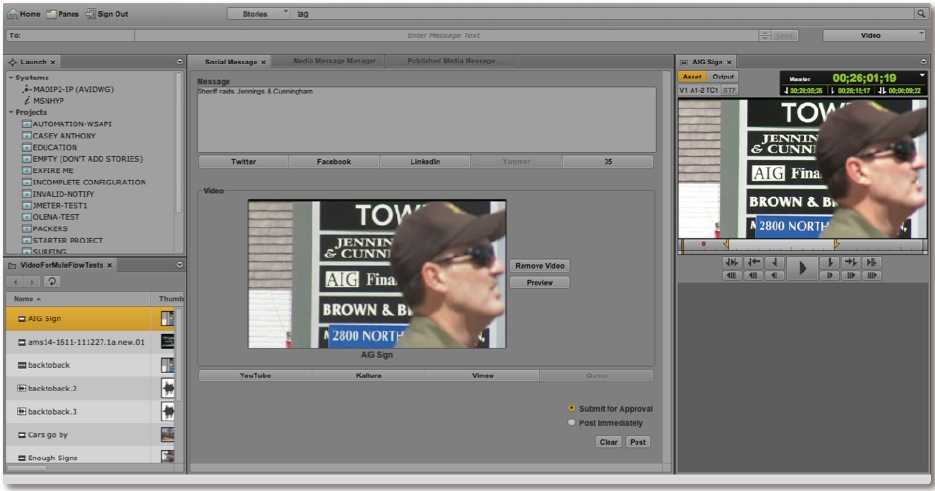Click the triple-bar step forward icon

coord(872,275)
